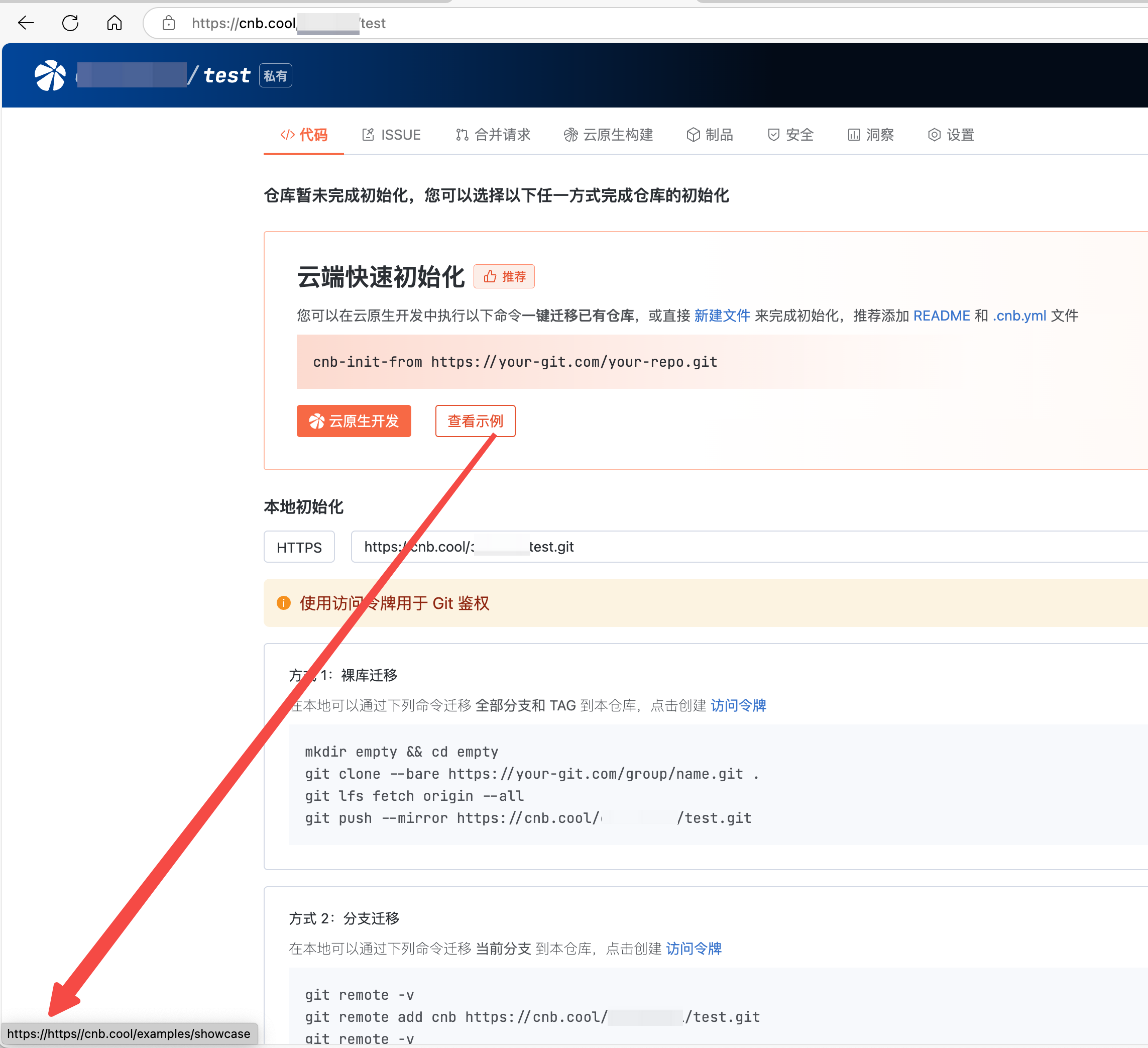Reload the page with refresh icon

(x=71, y=23)
